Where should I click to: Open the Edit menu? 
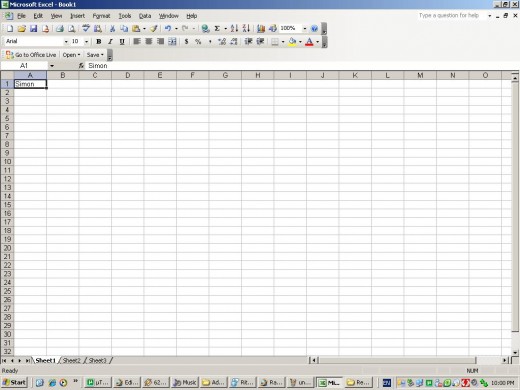coord(38,16)
